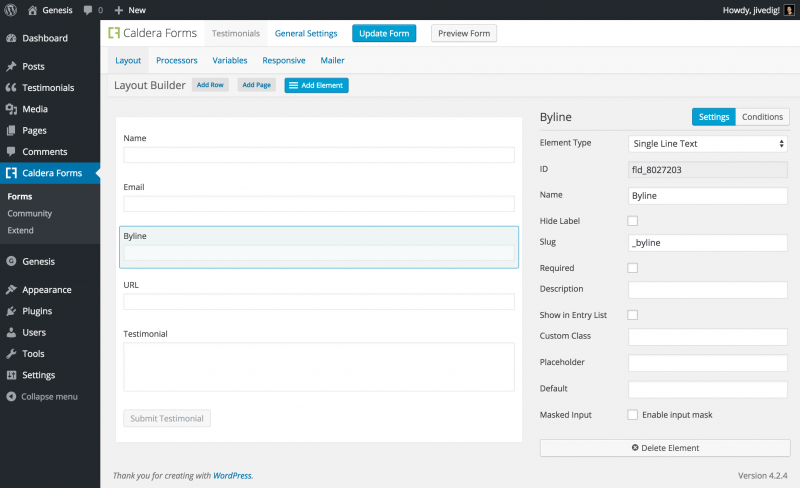
Task: Open the Mailer tab
Action: click(x=332, y=60)
